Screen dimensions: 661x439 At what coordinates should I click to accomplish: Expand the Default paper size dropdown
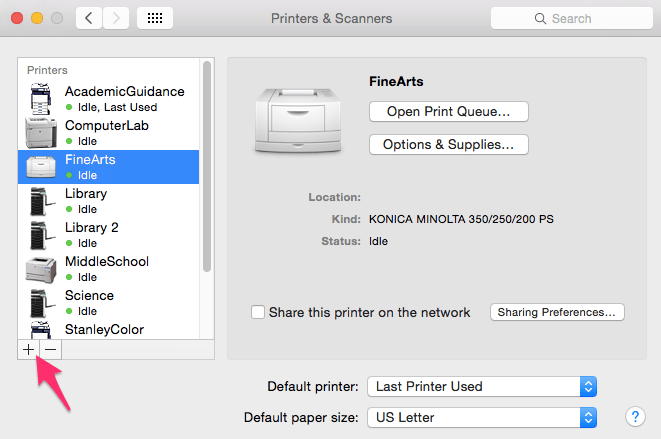tap(482, 416)
